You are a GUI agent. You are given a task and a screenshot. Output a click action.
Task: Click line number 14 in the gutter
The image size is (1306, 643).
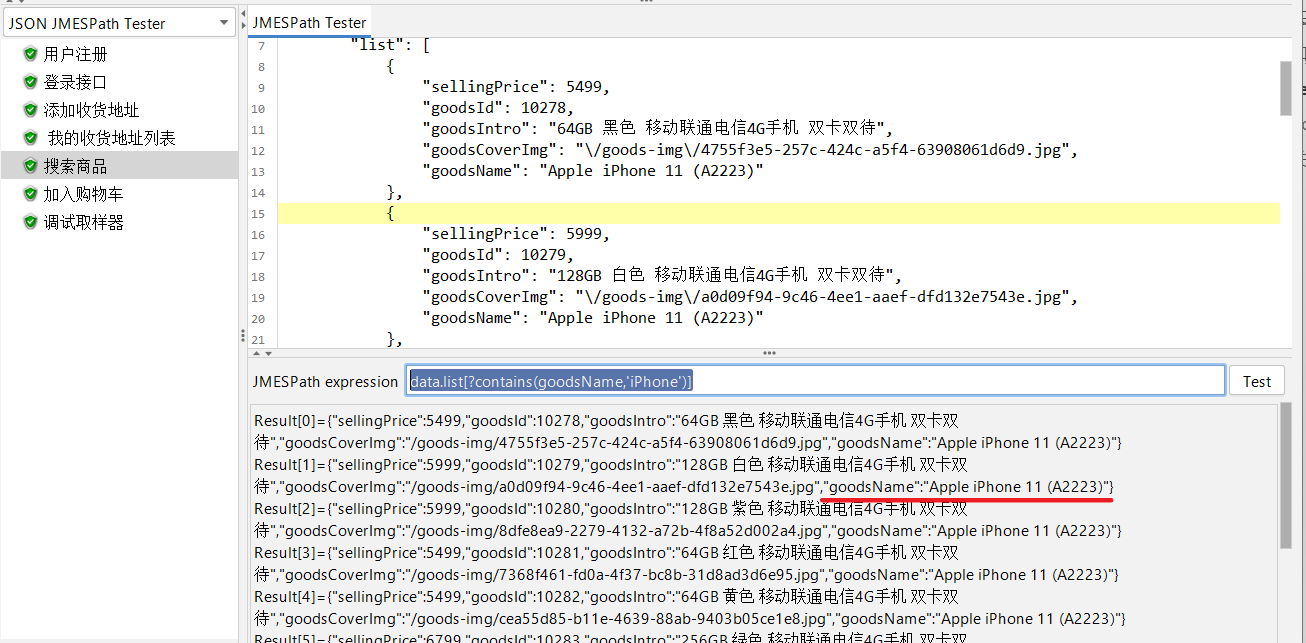pyautogui.click(x=259, y=193)
